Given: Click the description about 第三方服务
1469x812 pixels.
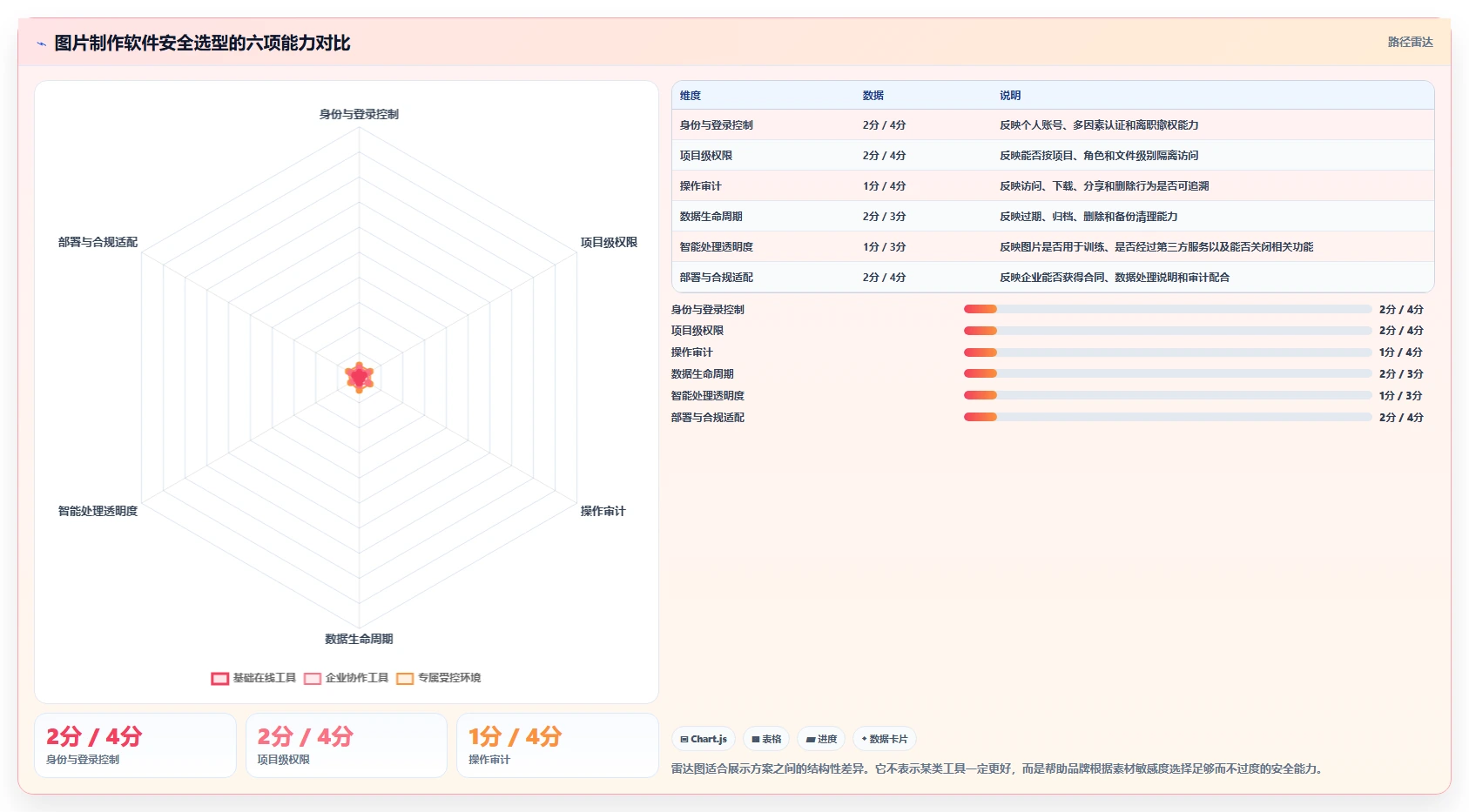Looking at the screenshot, I should point(1156,247).
